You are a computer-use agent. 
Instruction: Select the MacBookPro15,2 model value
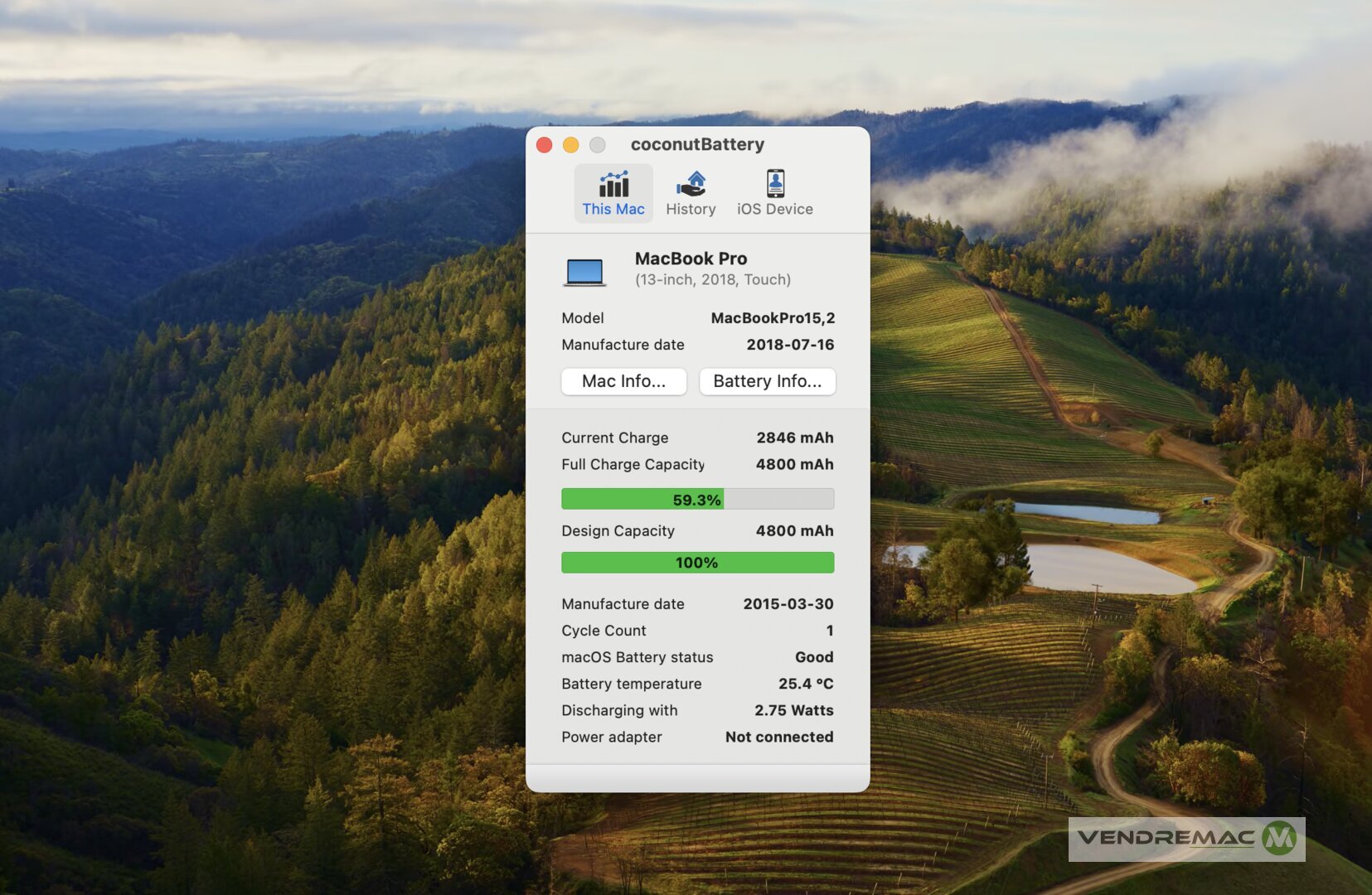tap(773, 318)
